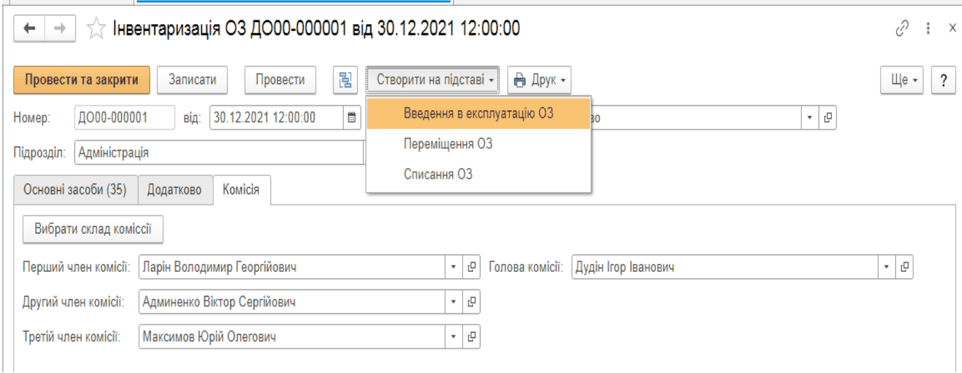Viewport: 962px width, 373px height.
Task: Expand 'Створити на підставі' dropdown button
Action: click(x=433, y=80)
